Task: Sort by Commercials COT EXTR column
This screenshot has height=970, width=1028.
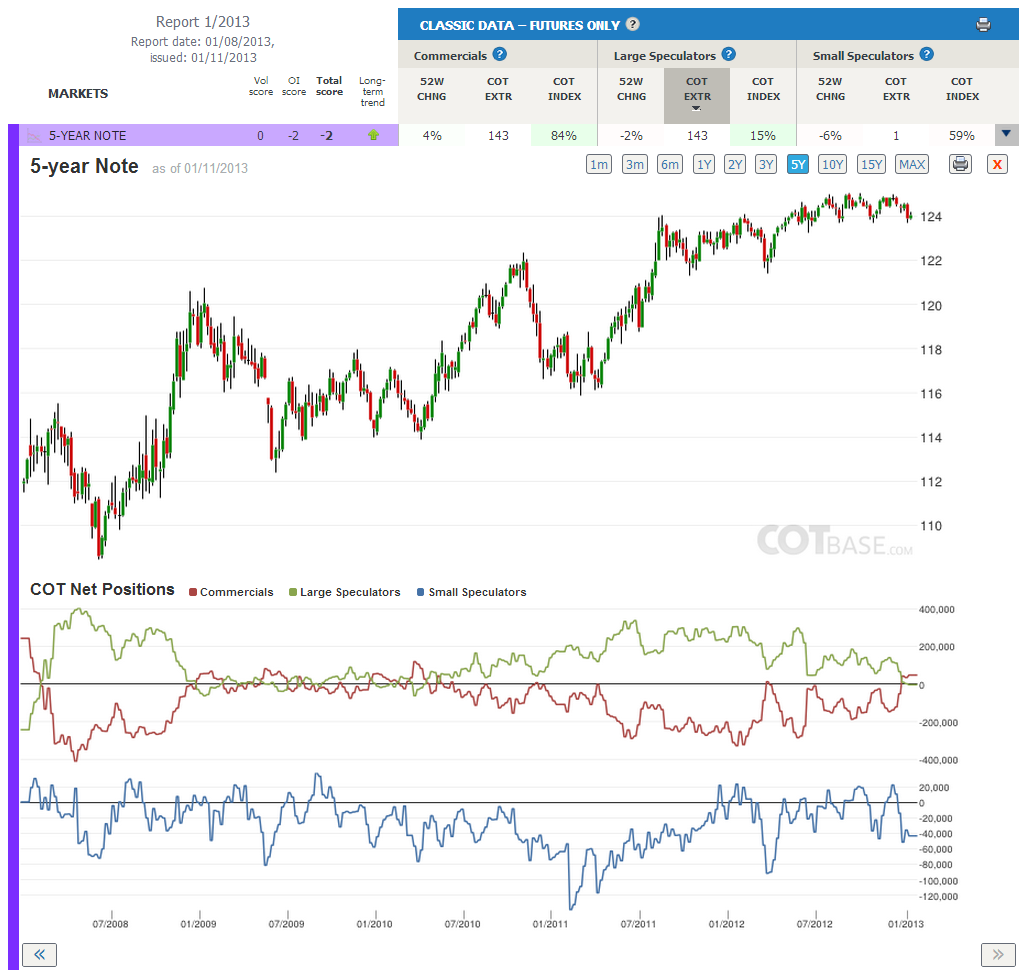Action: click(498, 89)
